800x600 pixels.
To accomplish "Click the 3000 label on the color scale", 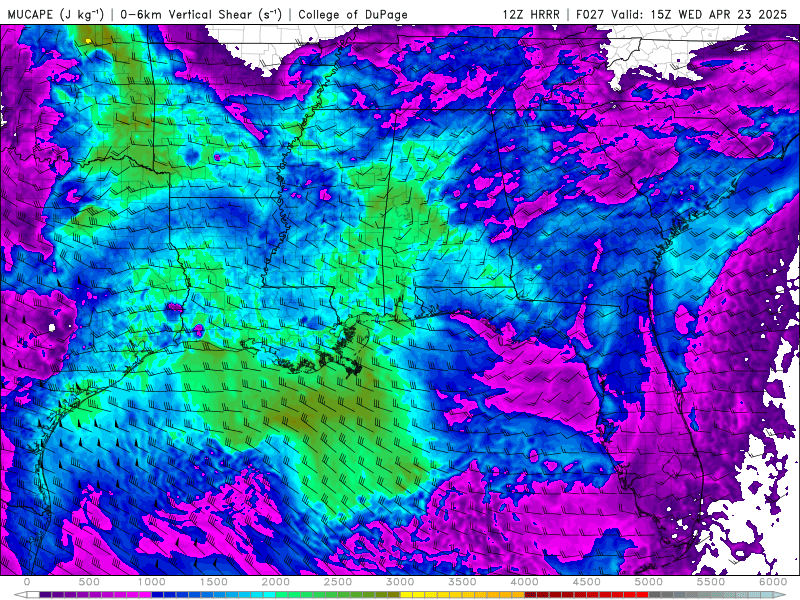I will [400, 582].
